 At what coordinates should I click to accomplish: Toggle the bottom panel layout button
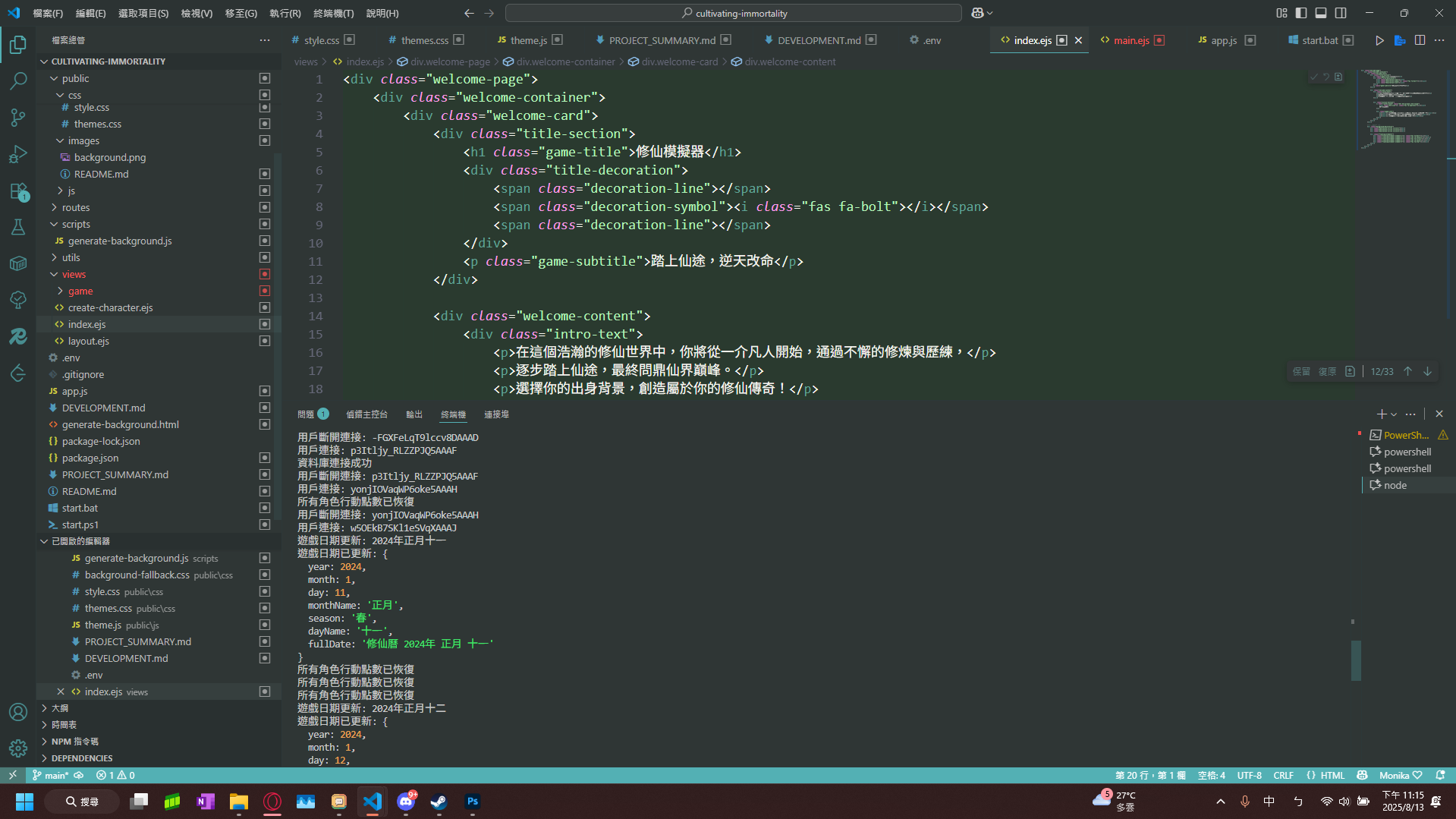click(x=1321, y=13)
